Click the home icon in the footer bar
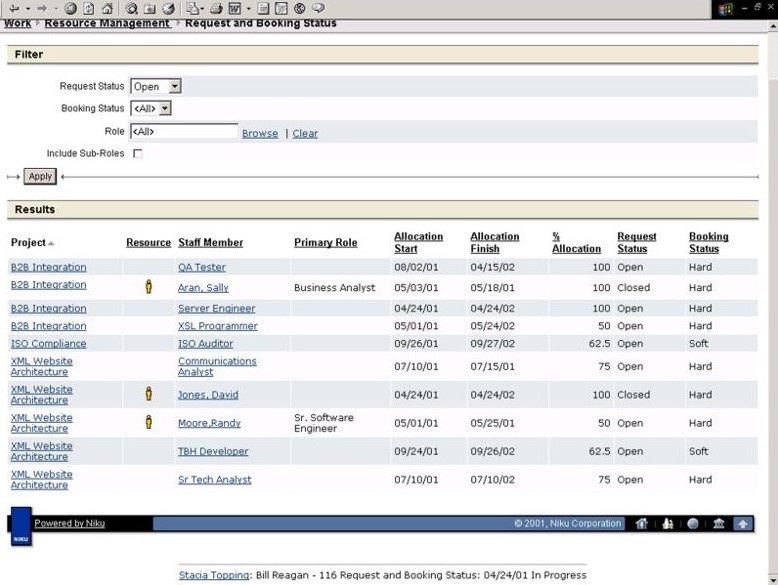 642,523
